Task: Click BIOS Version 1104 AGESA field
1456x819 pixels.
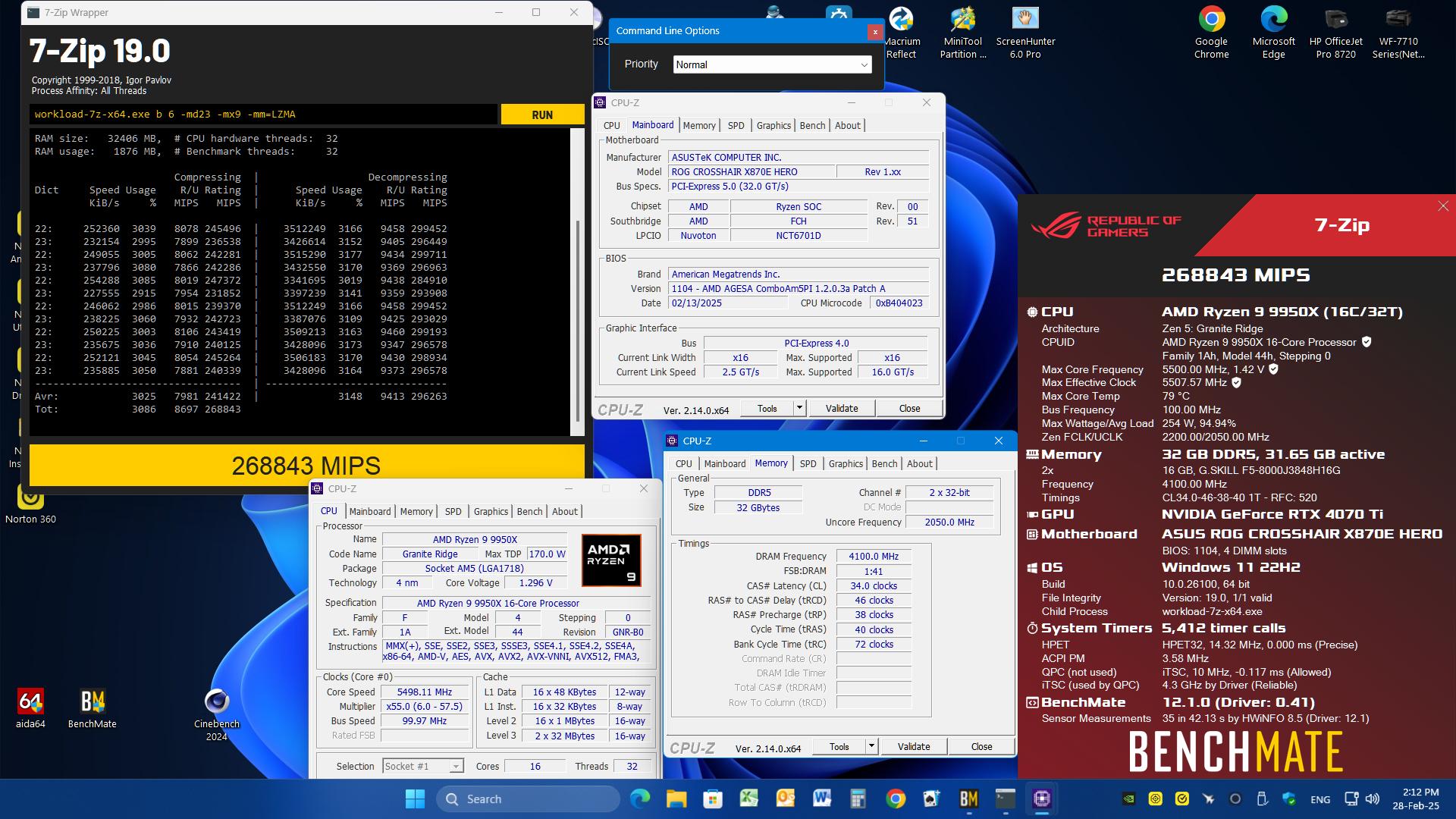Action: [x=799, y=289]
